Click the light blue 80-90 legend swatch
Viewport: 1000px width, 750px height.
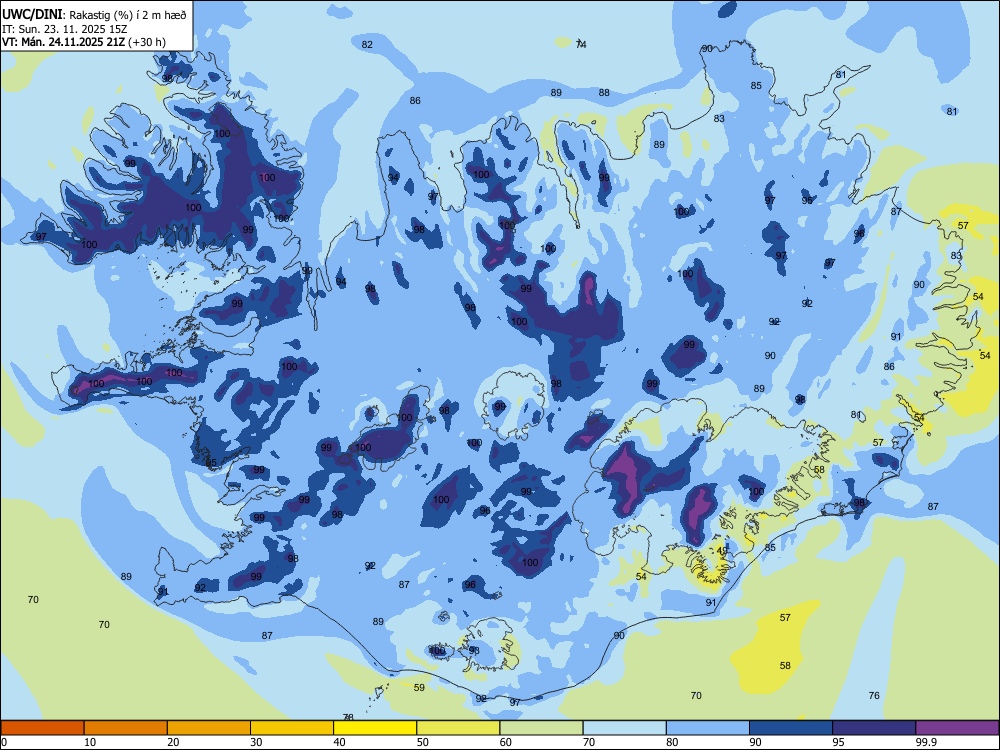(x=707, y=728)
